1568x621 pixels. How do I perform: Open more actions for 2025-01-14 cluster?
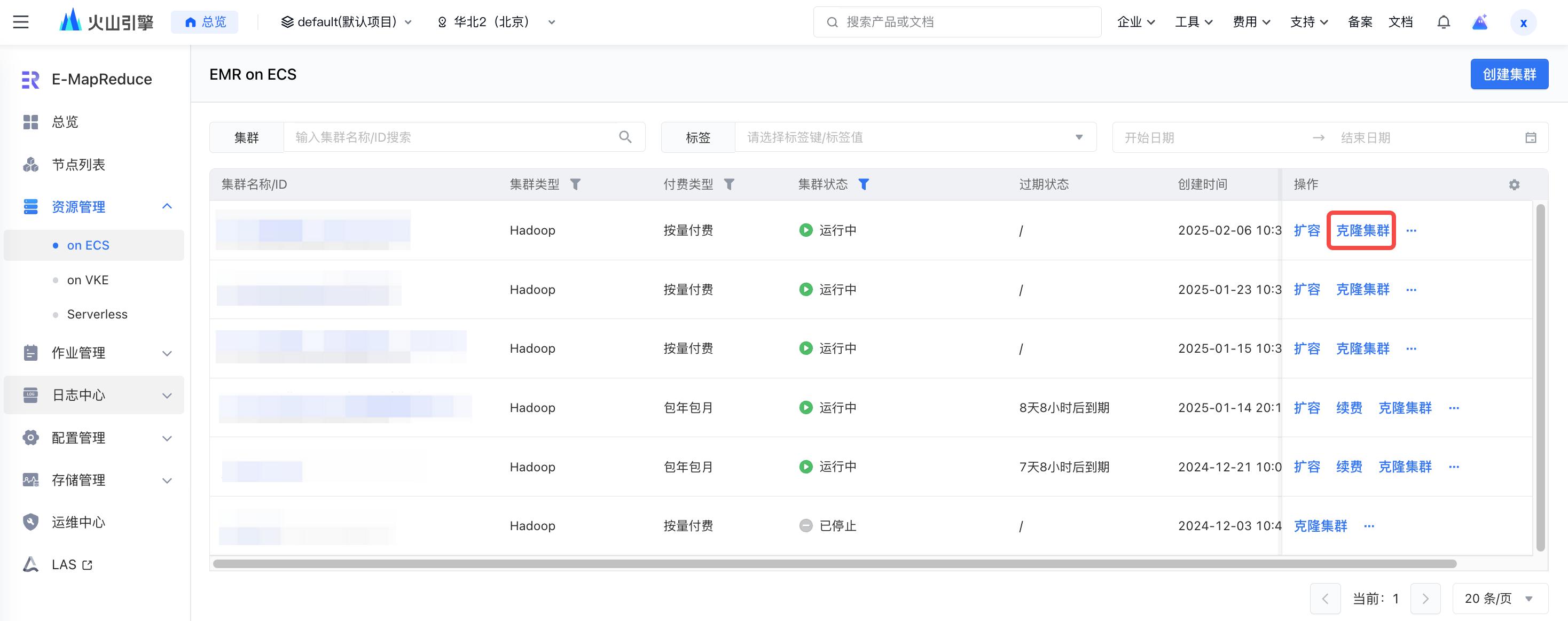pos(1454,408)
